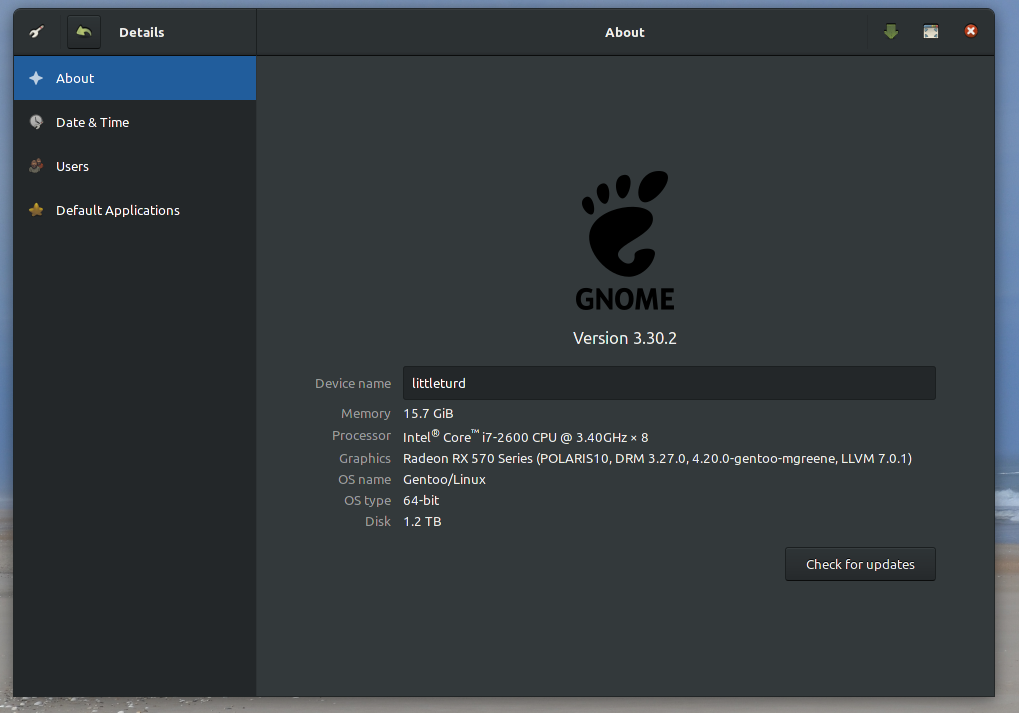Image resolution: width=1019 pixels, height=713 pixels.
Task: Minimize the window with the green down arrow
Action: 891,31
